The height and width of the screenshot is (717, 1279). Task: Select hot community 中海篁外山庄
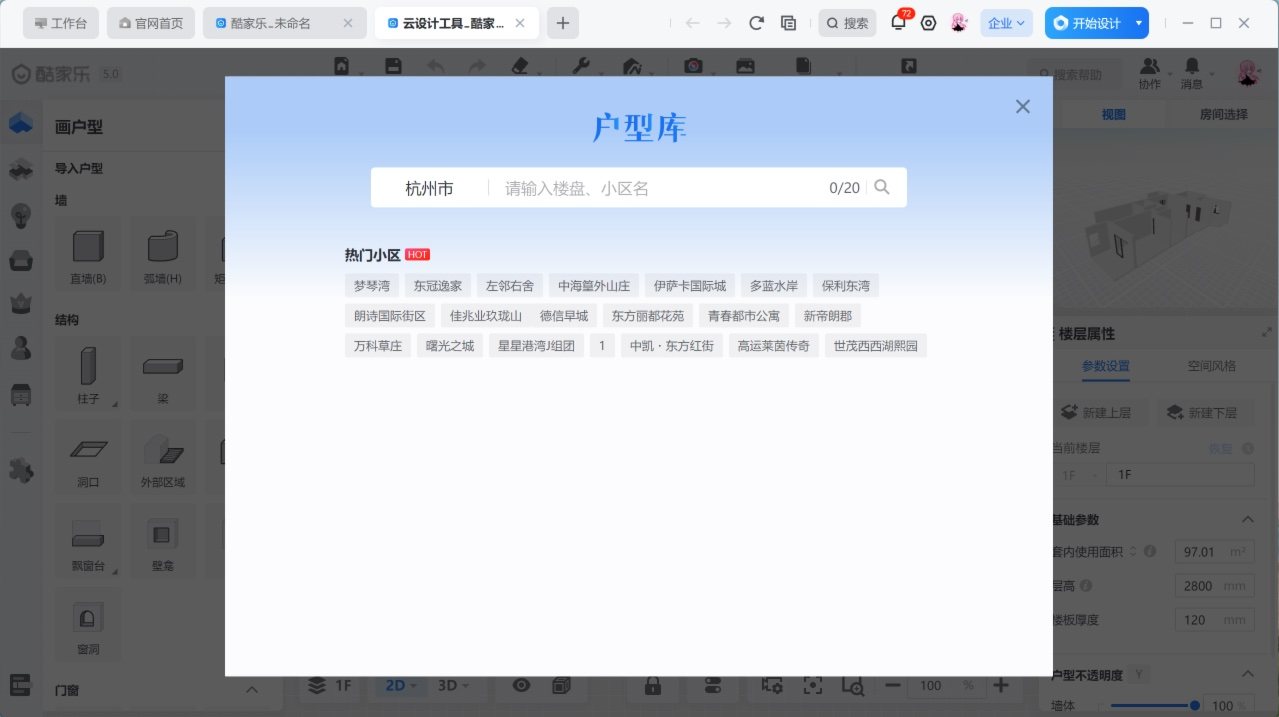594,286
